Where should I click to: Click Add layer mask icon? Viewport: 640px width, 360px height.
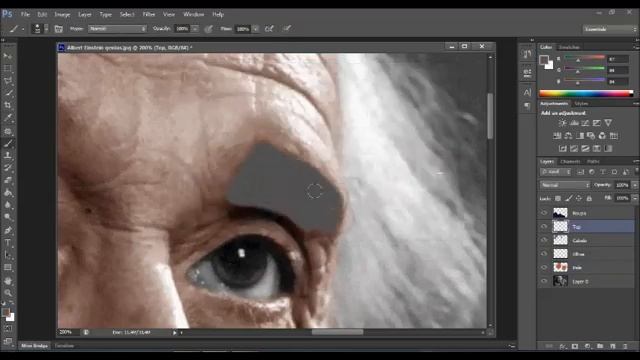575,346
